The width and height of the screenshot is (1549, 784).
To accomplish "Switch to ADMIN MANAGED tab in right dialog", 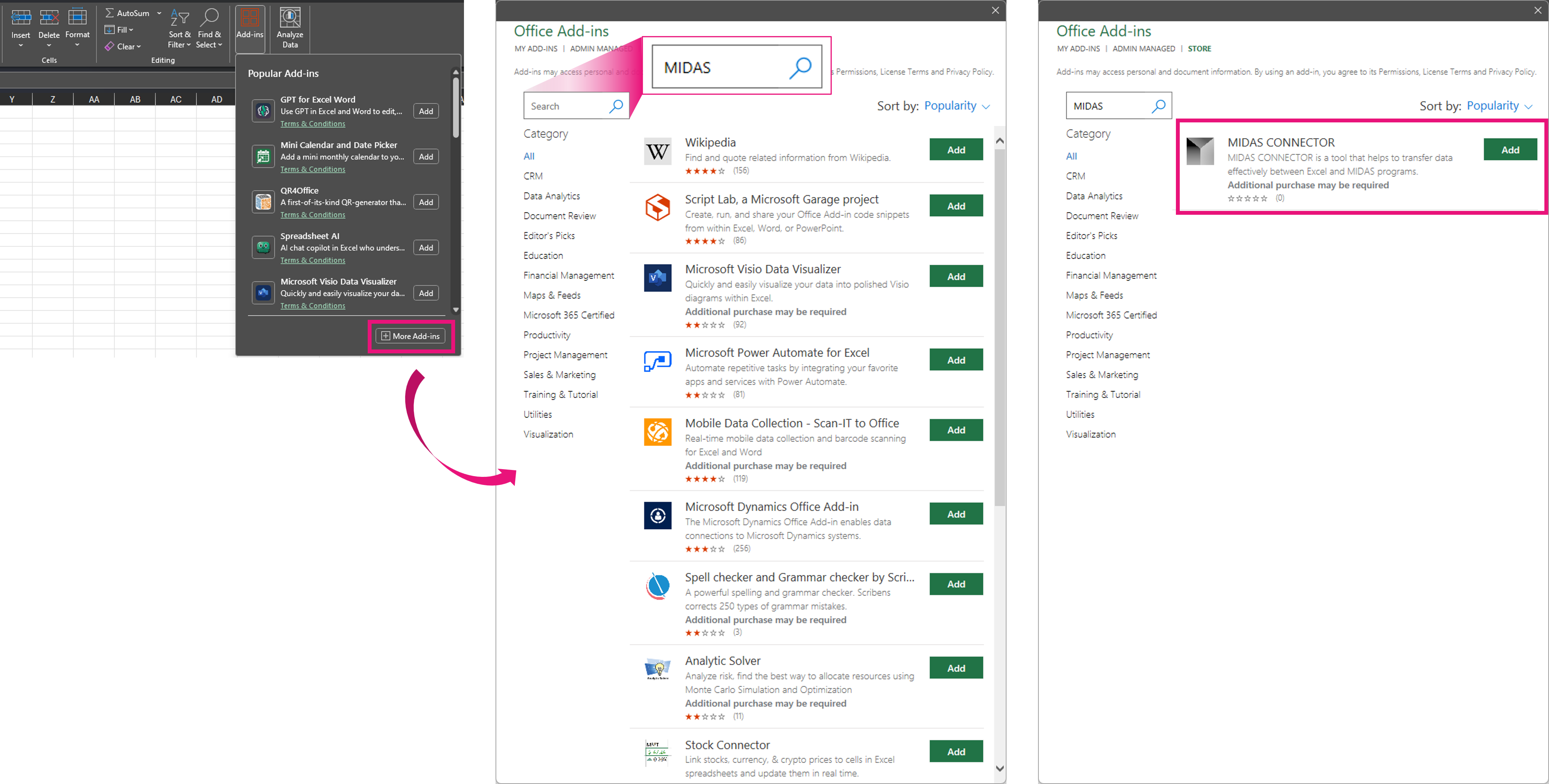I will 1143,49.
